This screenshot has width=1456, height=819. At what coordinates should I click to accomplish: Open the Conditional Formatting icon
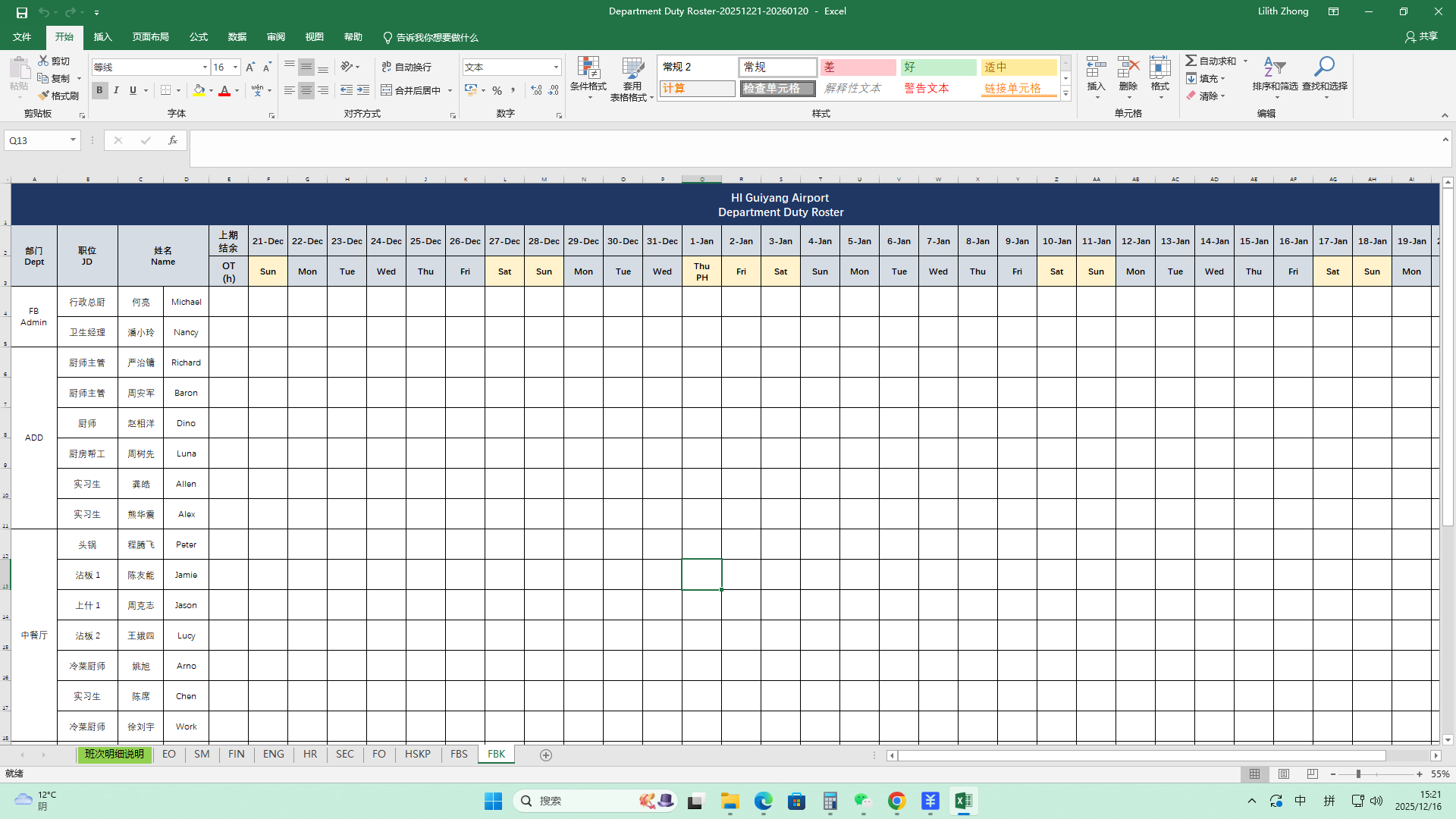coord(588,68)
